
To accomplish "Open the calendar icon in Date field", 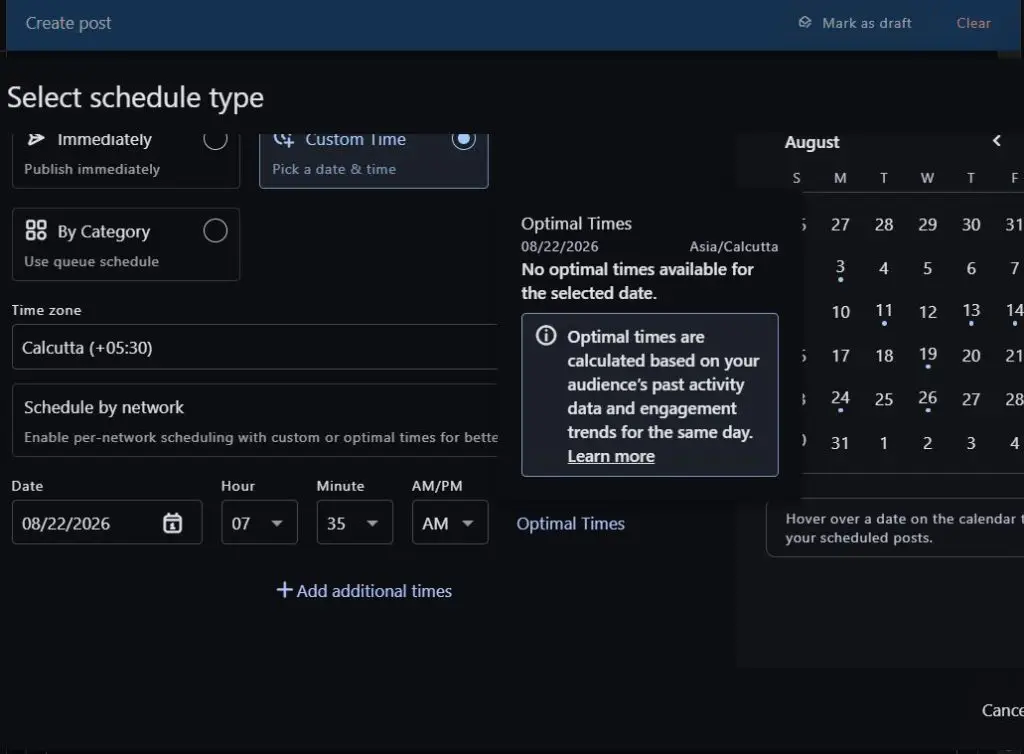I will tap(172, 523).
